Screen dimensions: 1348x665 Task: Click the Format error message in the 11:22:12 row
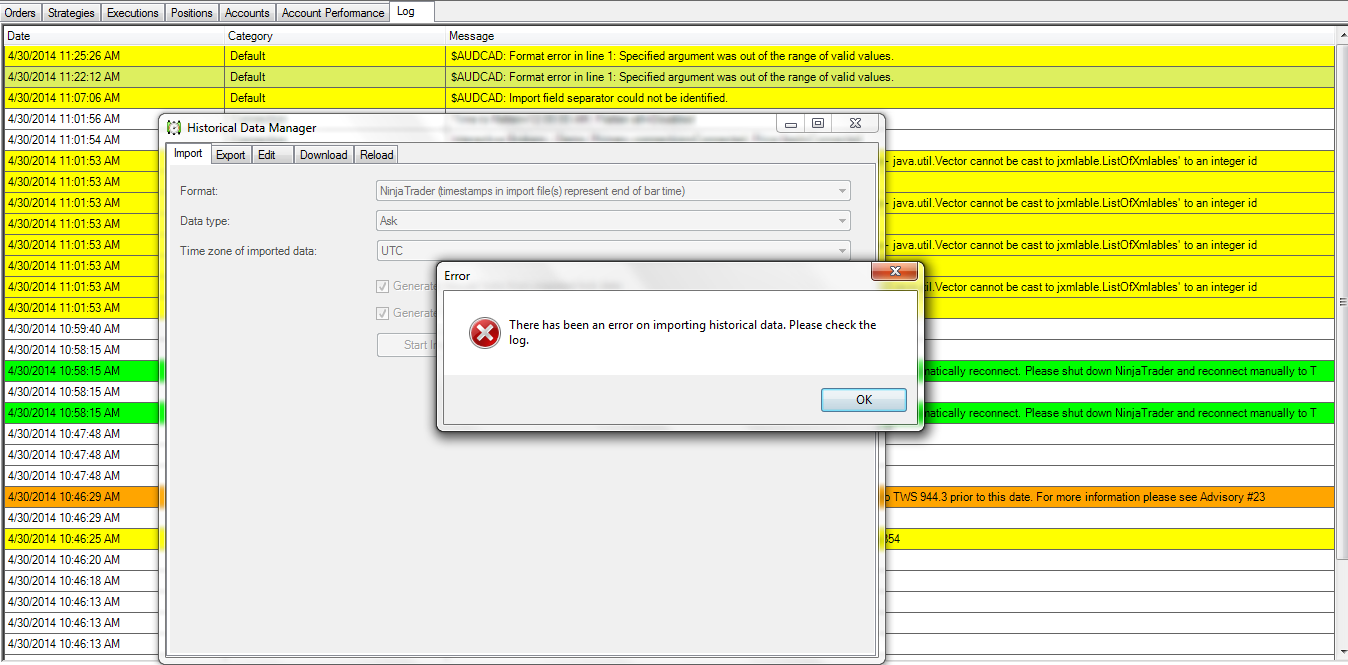click(672, 77)
